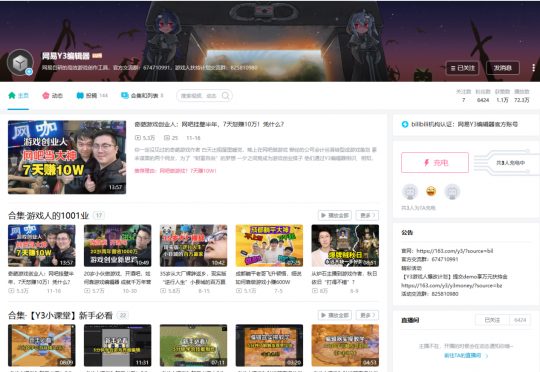Play all in 游戏人的1001业 collection
Image resolution: width=540 pixels, height=372 pixels.
[x=335, y=216]
